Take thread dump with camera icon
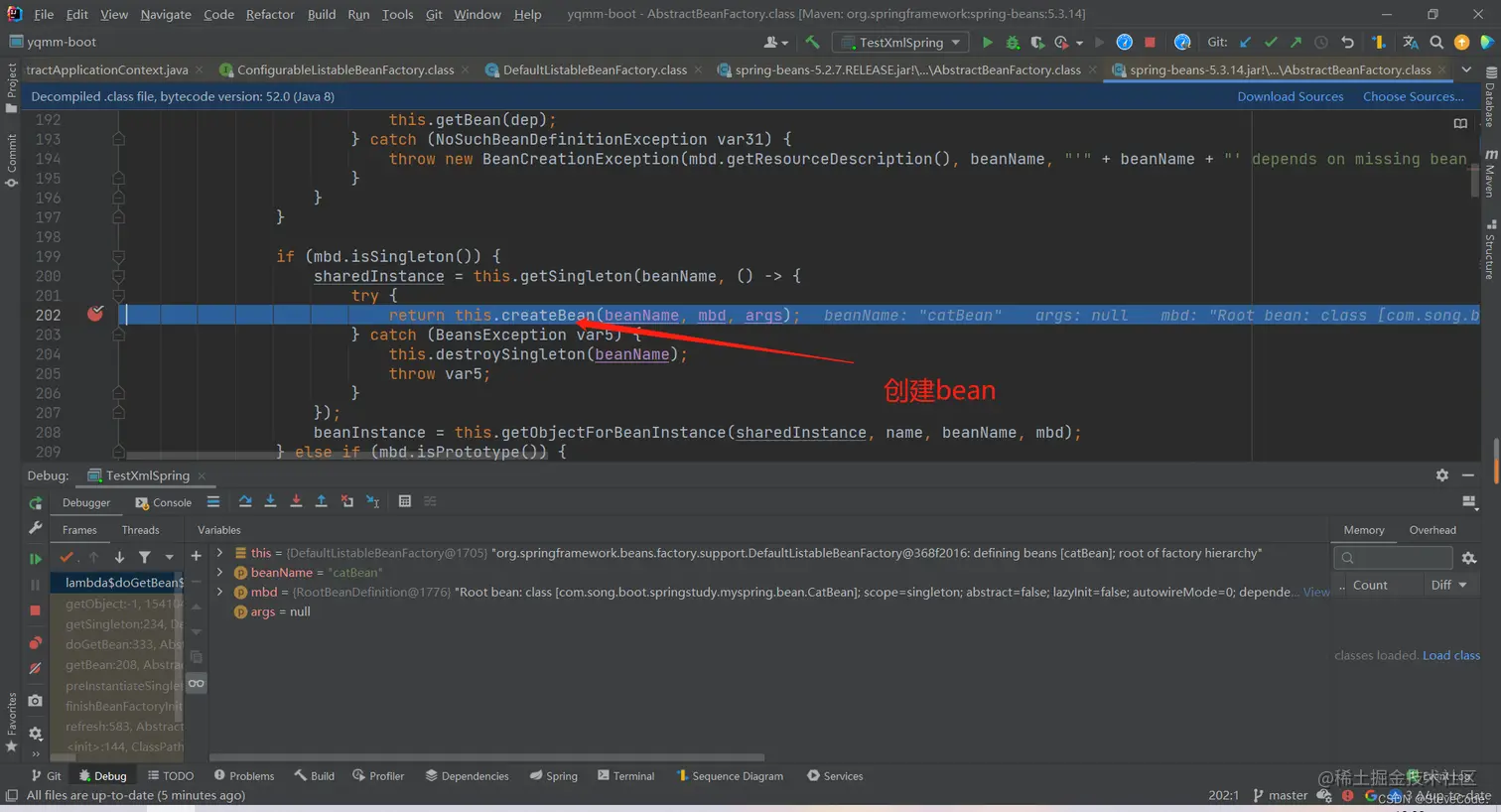Viewport: 1501px width, 812px height. pos(36,701)
